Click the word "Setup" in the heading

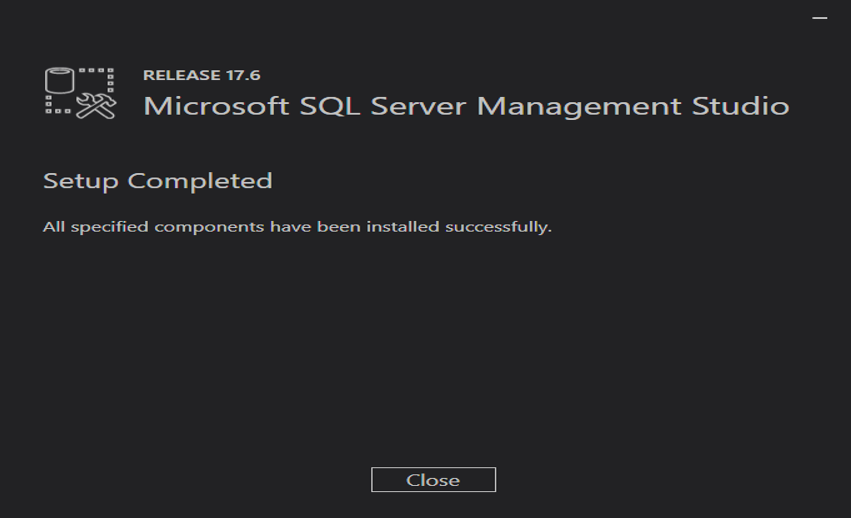tap(82, 181)
